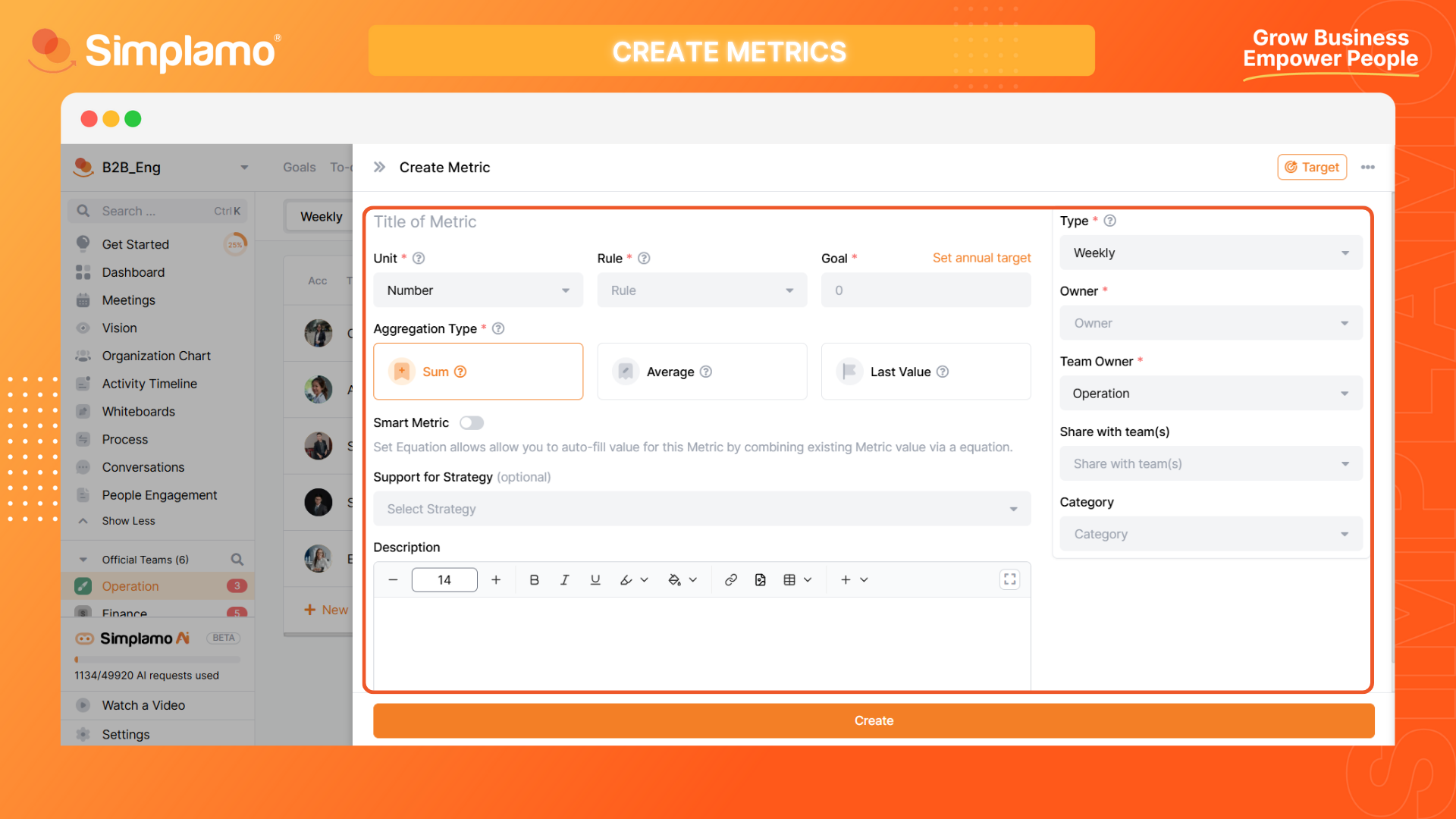Image resolution: width=1456 pixels, height=819 pixels.
Task: Toggle underline formatting in Description editor
Action: pos(595,580)
